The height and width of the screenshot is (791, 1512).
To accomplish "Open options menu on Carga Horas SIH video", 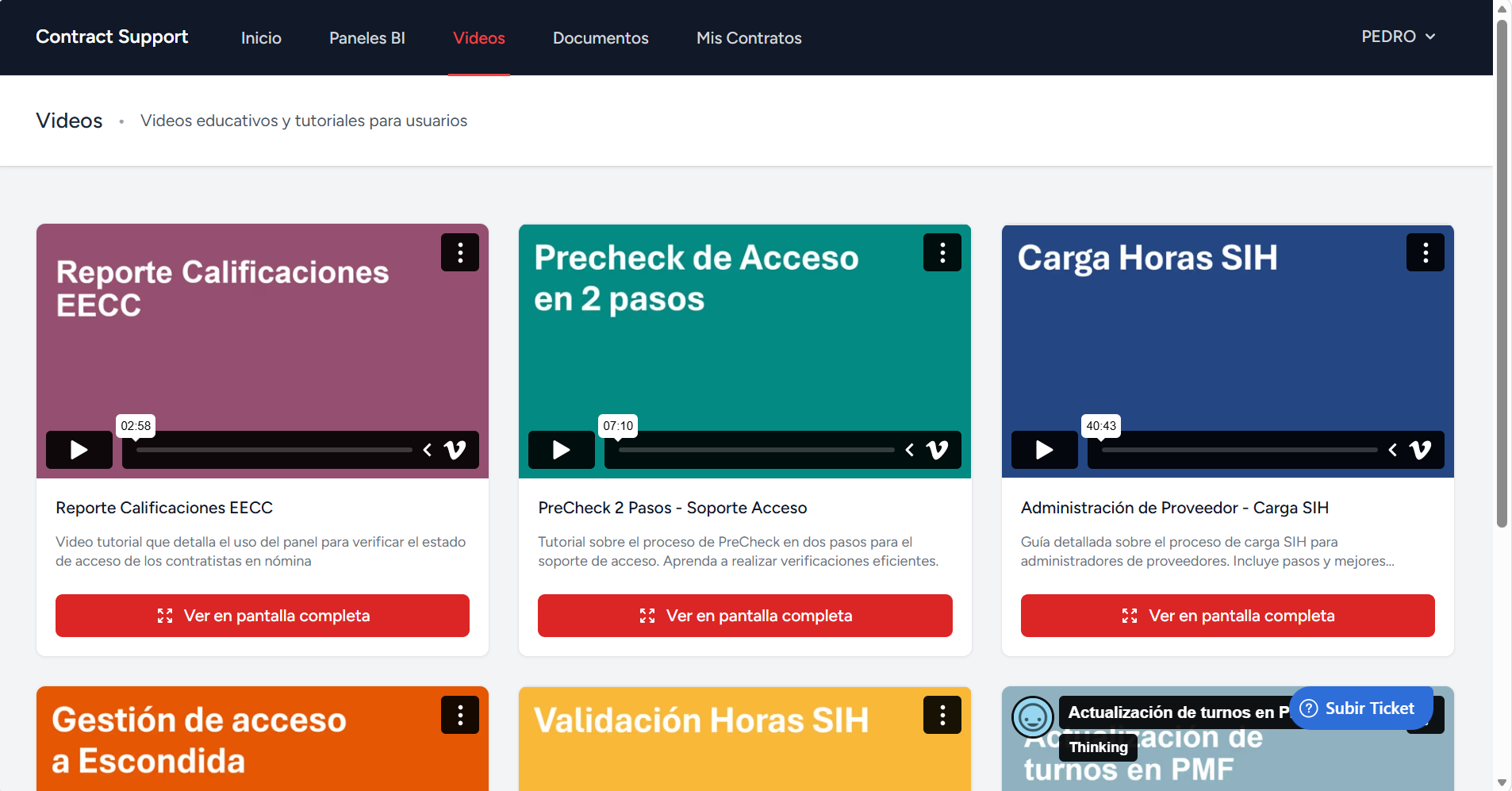I will 1426,252.
